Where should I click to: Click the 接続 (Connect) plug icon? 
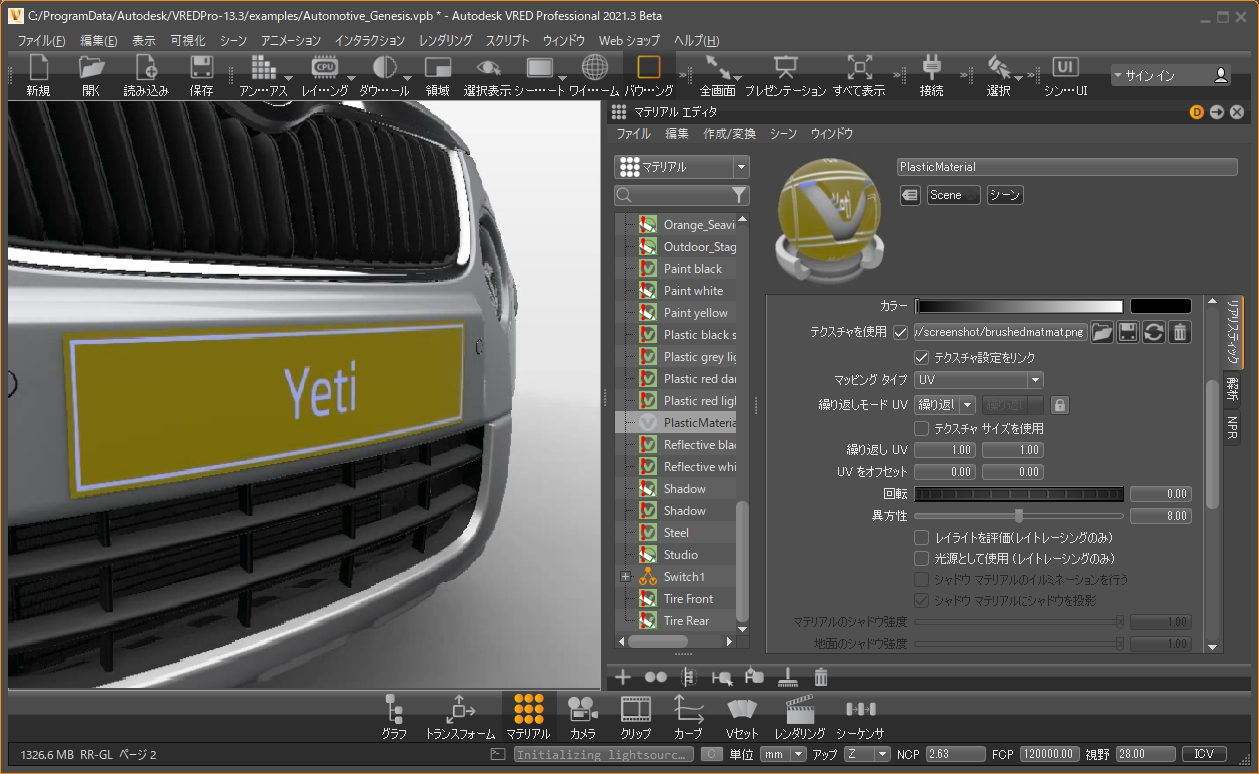click(x=931, y=68)
